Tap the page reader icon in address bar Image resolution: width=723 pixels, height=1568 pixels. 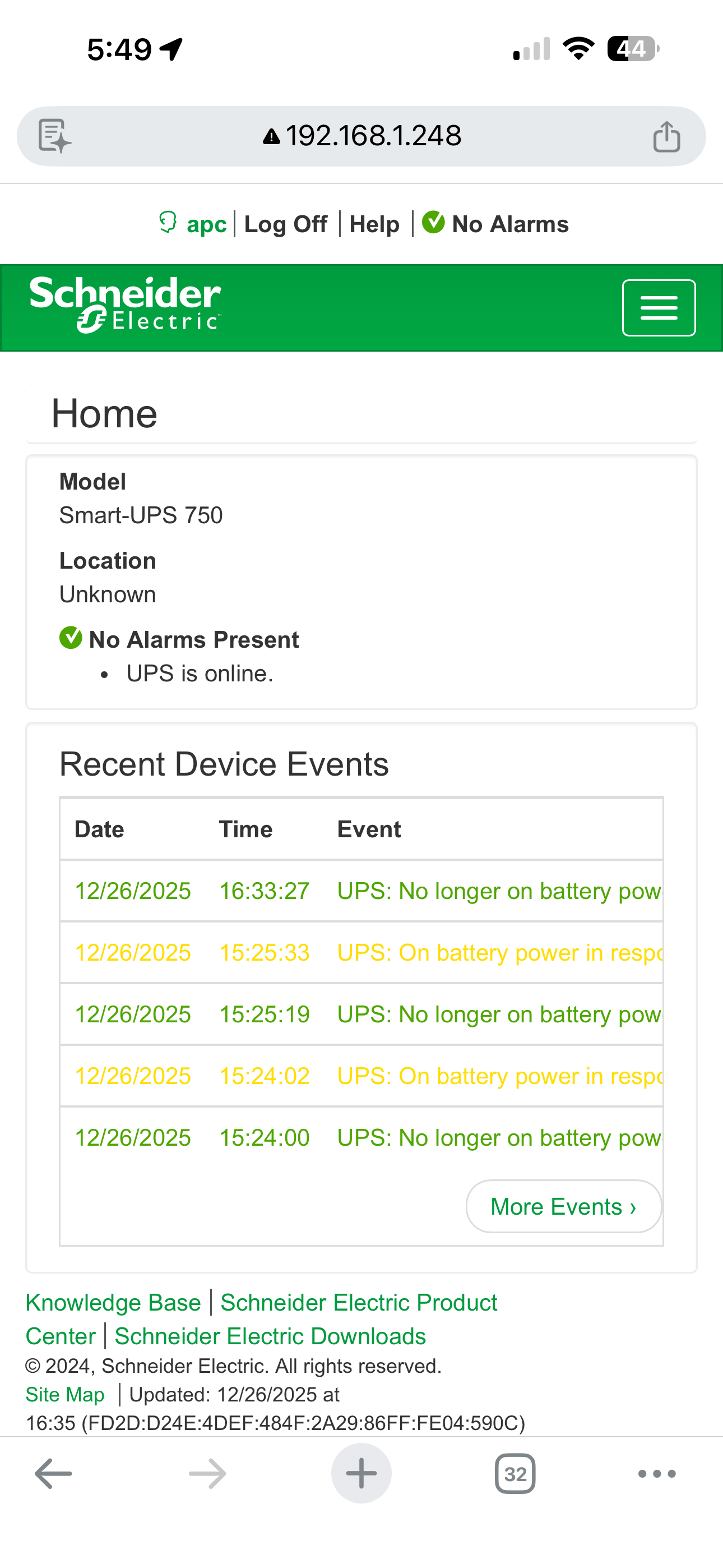[55, 136]
